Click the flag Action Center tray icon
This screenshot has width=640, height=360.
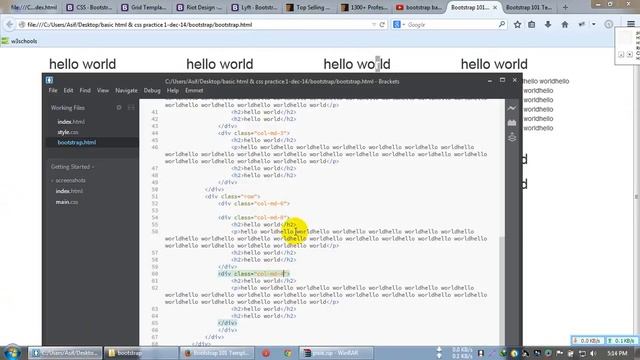560,353
